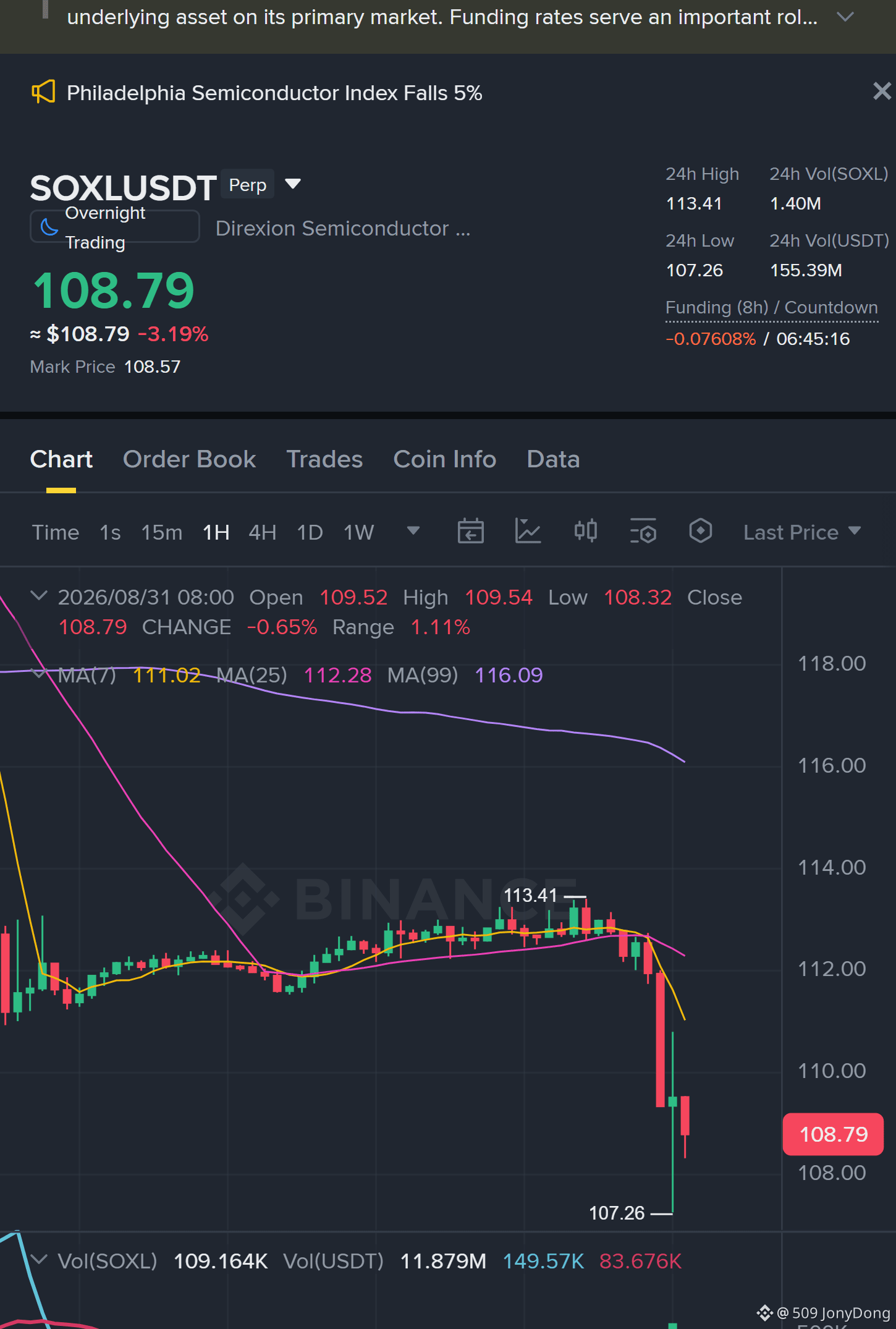Switch to the Chart tab
Screen dimensions: 896x1329
(61, 459)
